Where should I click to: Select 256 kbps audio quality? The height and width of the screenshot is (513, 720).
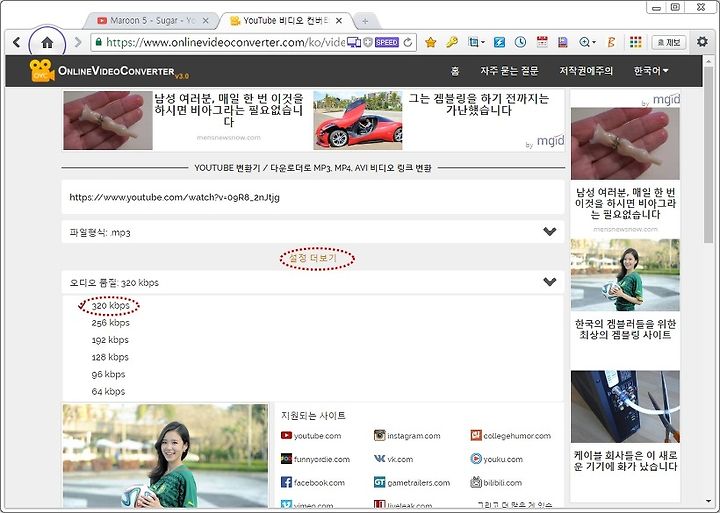click(x=110, y=323)
